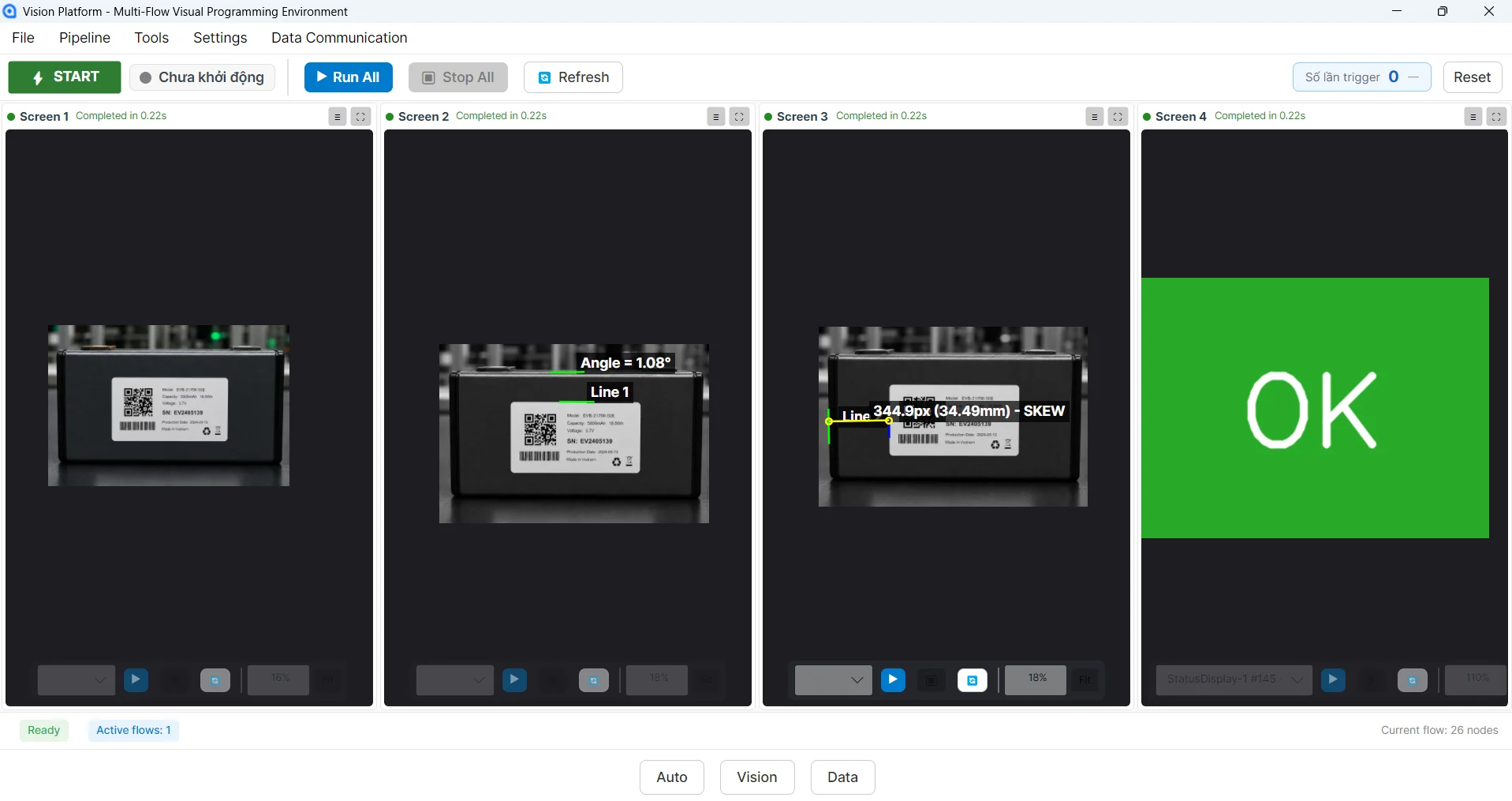
Task: Switch to the Vision tab
Action: click(x=757, y=777)
